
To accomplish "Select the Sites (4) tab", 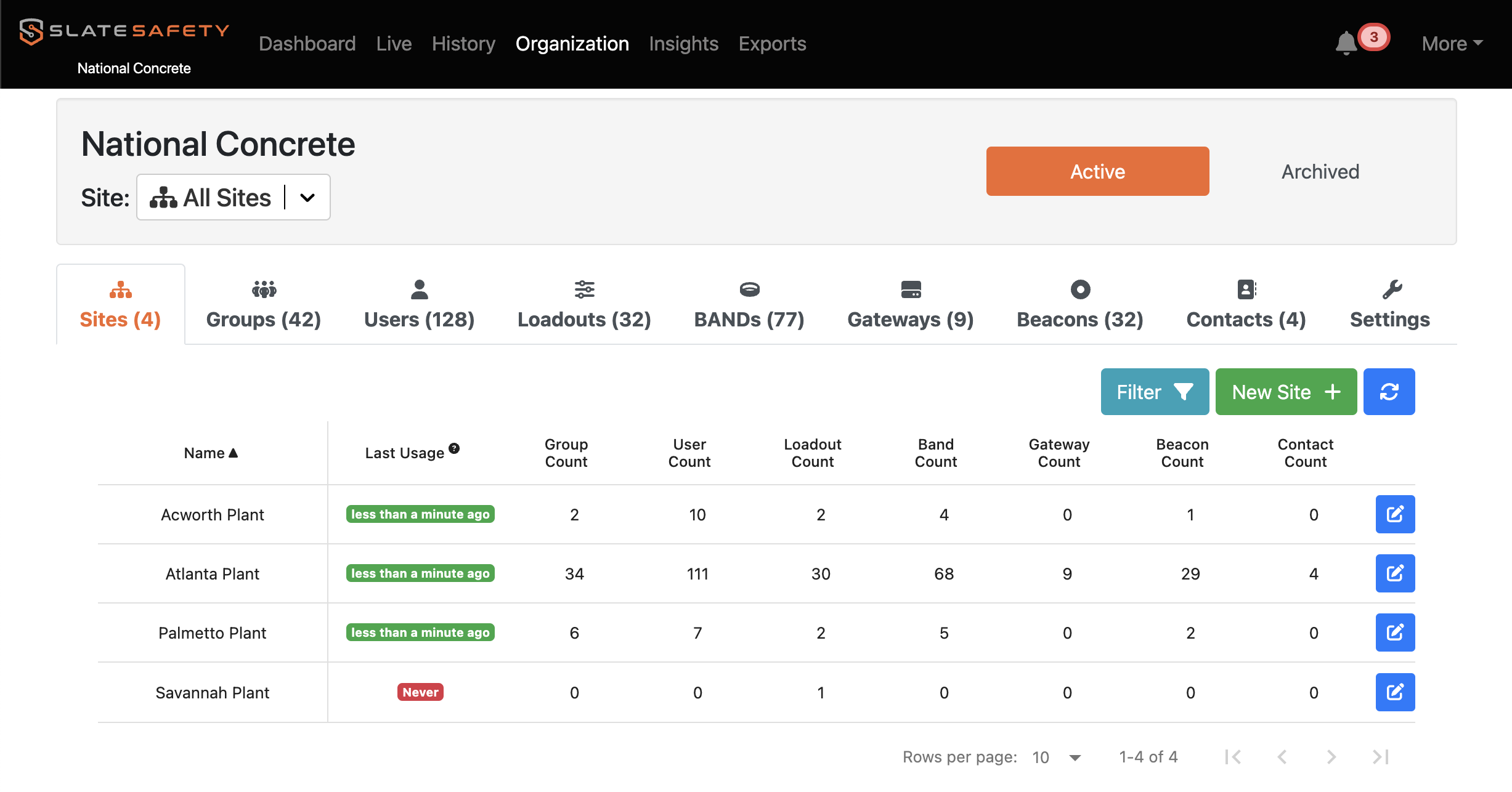I will tap(121, 305).
